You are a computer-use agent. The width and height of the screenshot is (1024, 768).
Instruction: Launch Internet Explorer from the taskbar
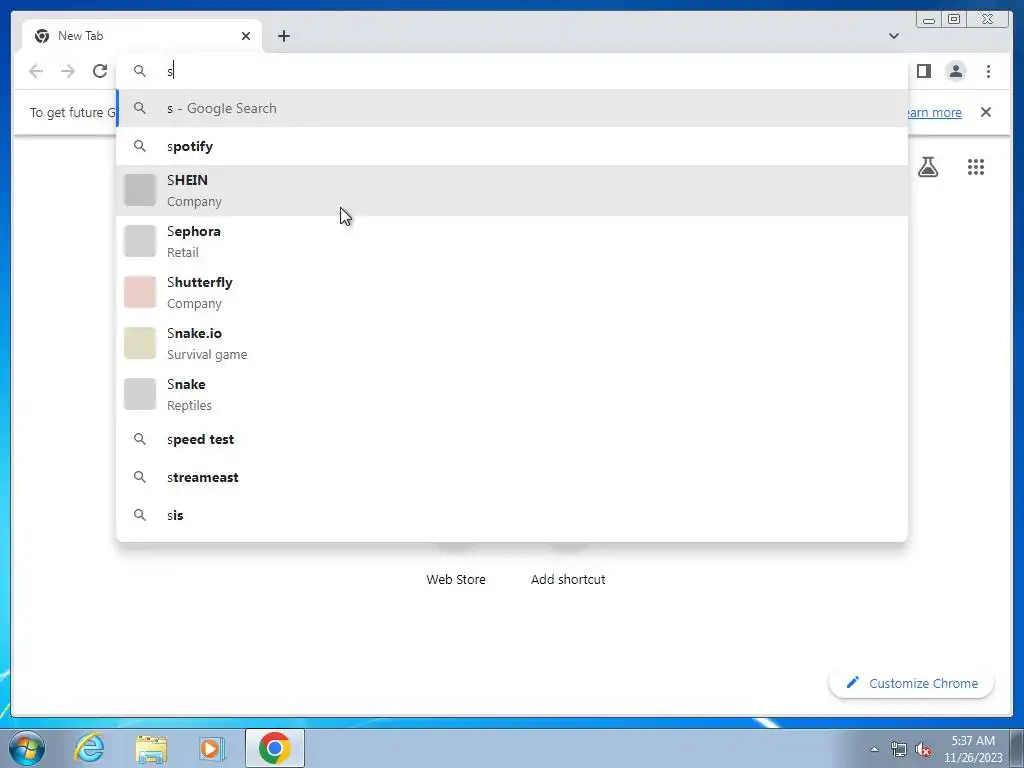click(89, 748)
